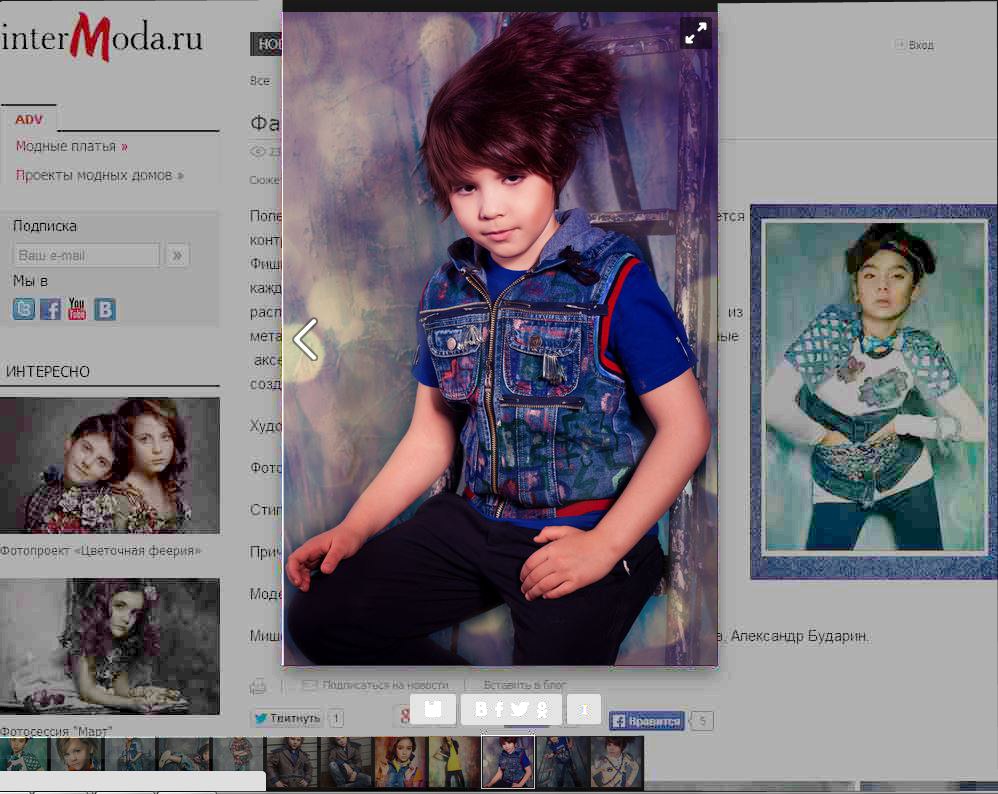Select filmstrip thumbnail of girl in colorful jacket
The image size is (998, 794).
[x=400, y=763]
